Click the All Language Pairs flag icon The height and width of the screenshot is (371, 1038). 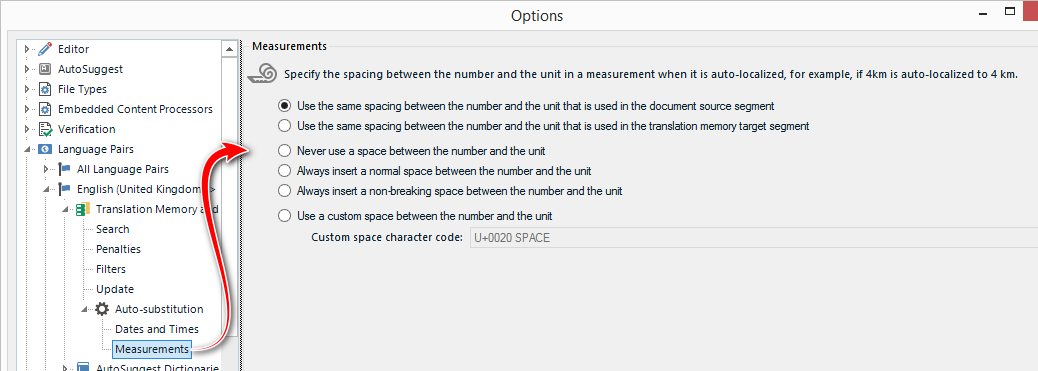click(x=64, y=169)
